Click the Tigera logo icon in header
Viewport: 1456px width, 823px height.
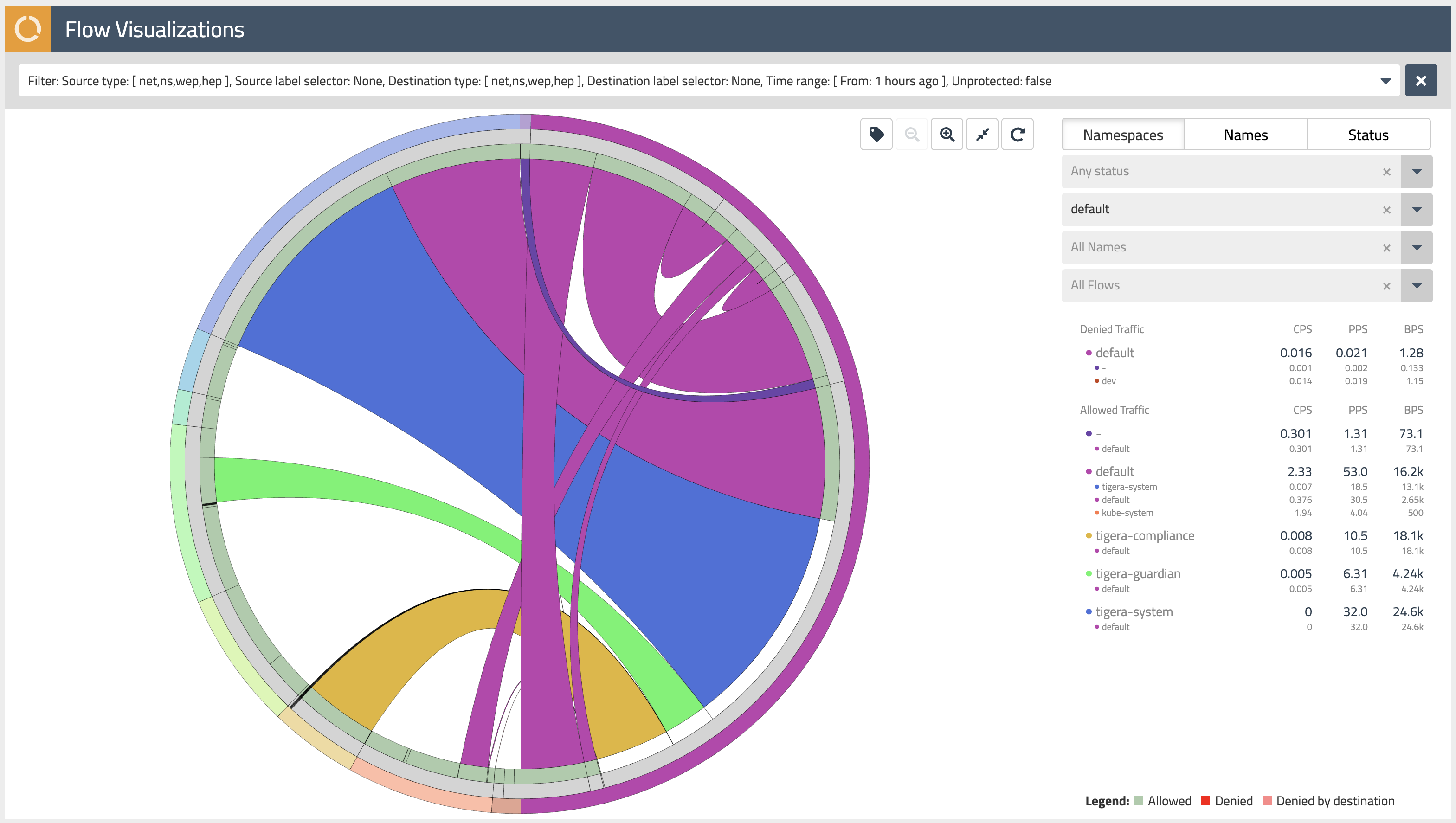tap(28, 29)
